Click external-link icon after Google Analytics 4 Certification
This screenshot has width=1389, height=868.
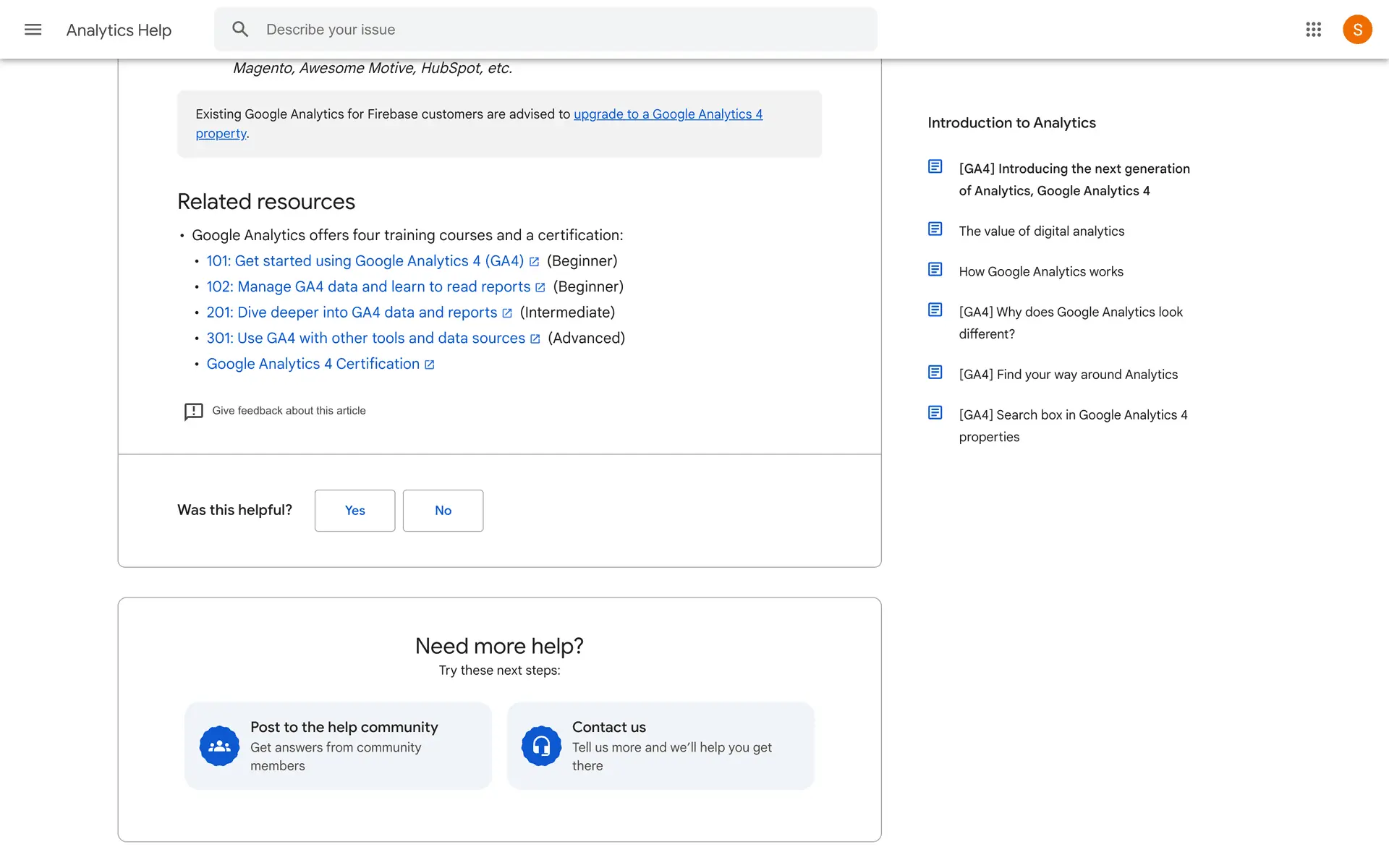point(430,365)
